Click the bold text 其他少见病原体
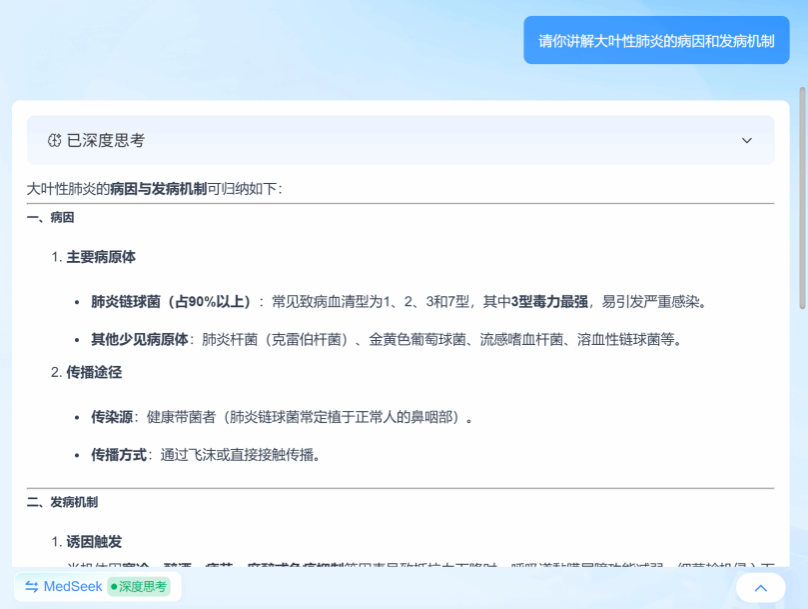 click(x=140, y=340)
